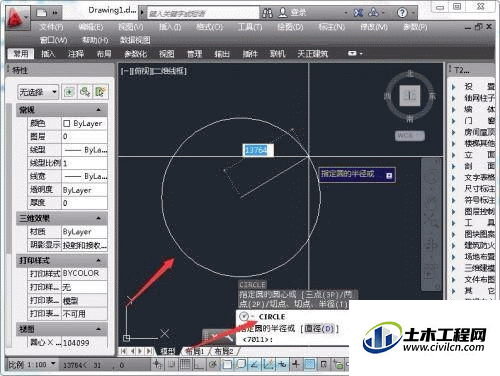This screenshot has width=500, height=376.
Task: Click the Autodesk Exchange X icon in title bar
Action: (x=359, y=13)
